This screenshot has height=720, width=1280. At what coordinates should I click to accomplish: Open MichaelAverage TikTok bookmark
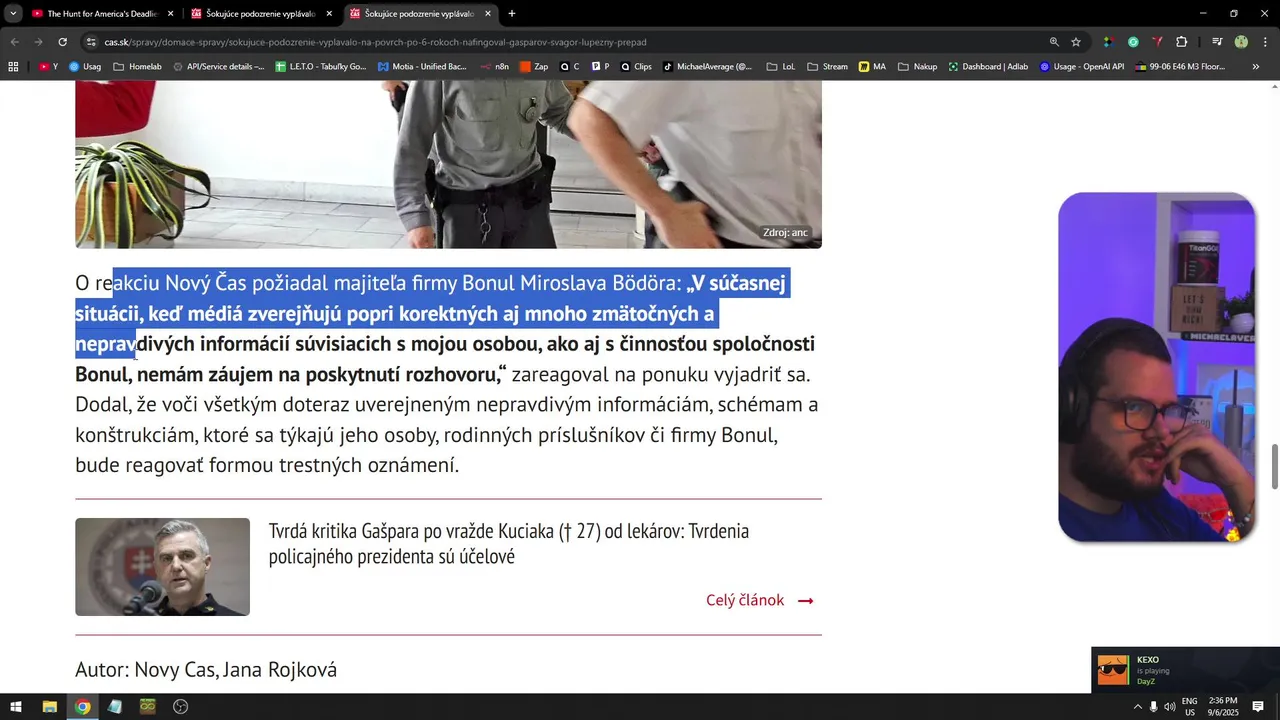pyautogui.click(x=707, y=67)
